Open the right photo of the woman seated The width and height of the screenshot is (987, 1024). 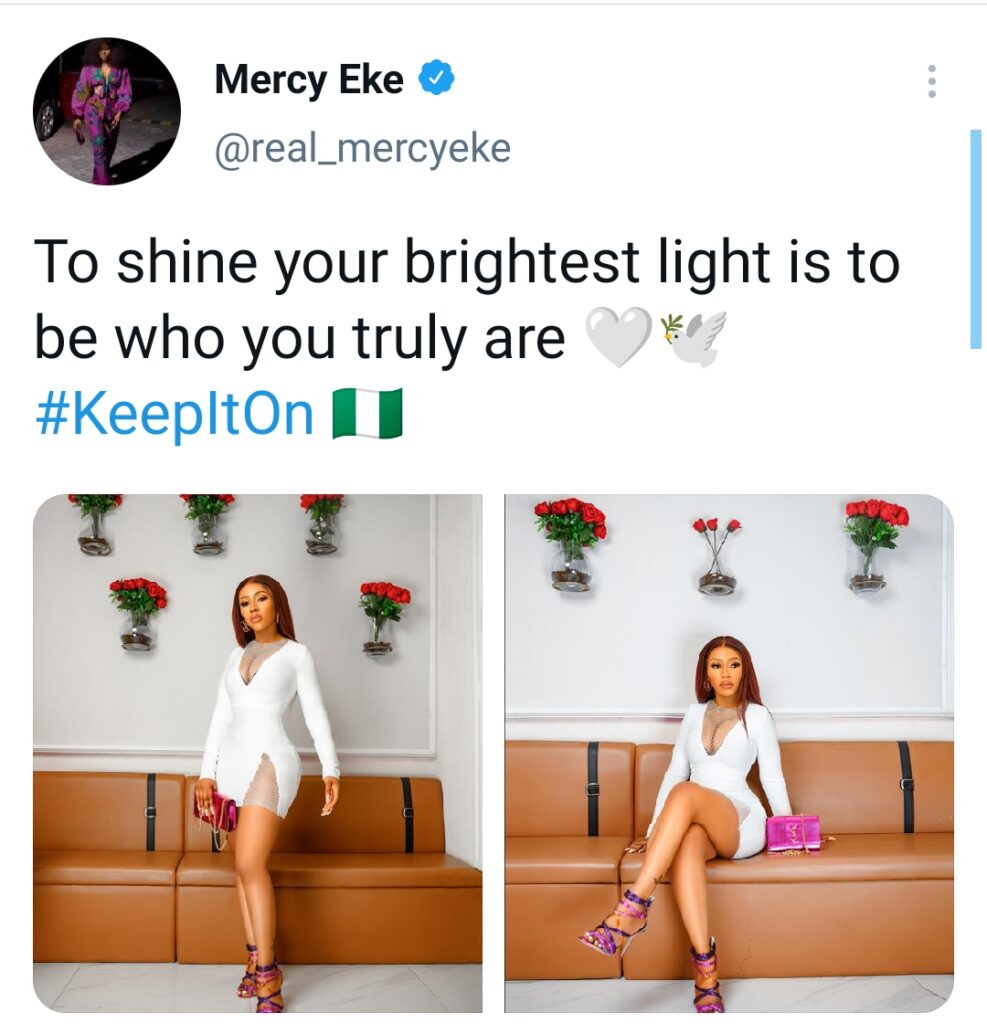point(728,752)
